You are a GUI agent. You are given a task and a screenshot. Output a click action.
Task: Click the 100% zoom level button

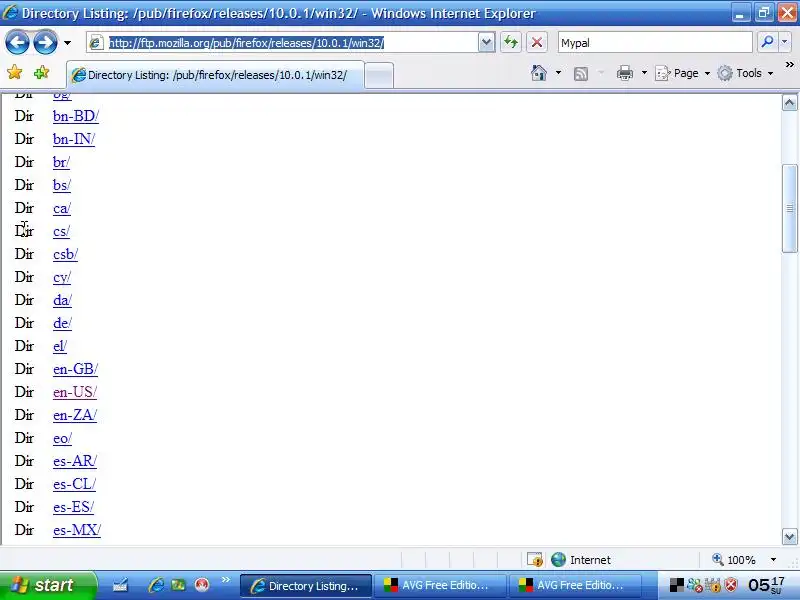pyautogui.click(x=734, y=560)
